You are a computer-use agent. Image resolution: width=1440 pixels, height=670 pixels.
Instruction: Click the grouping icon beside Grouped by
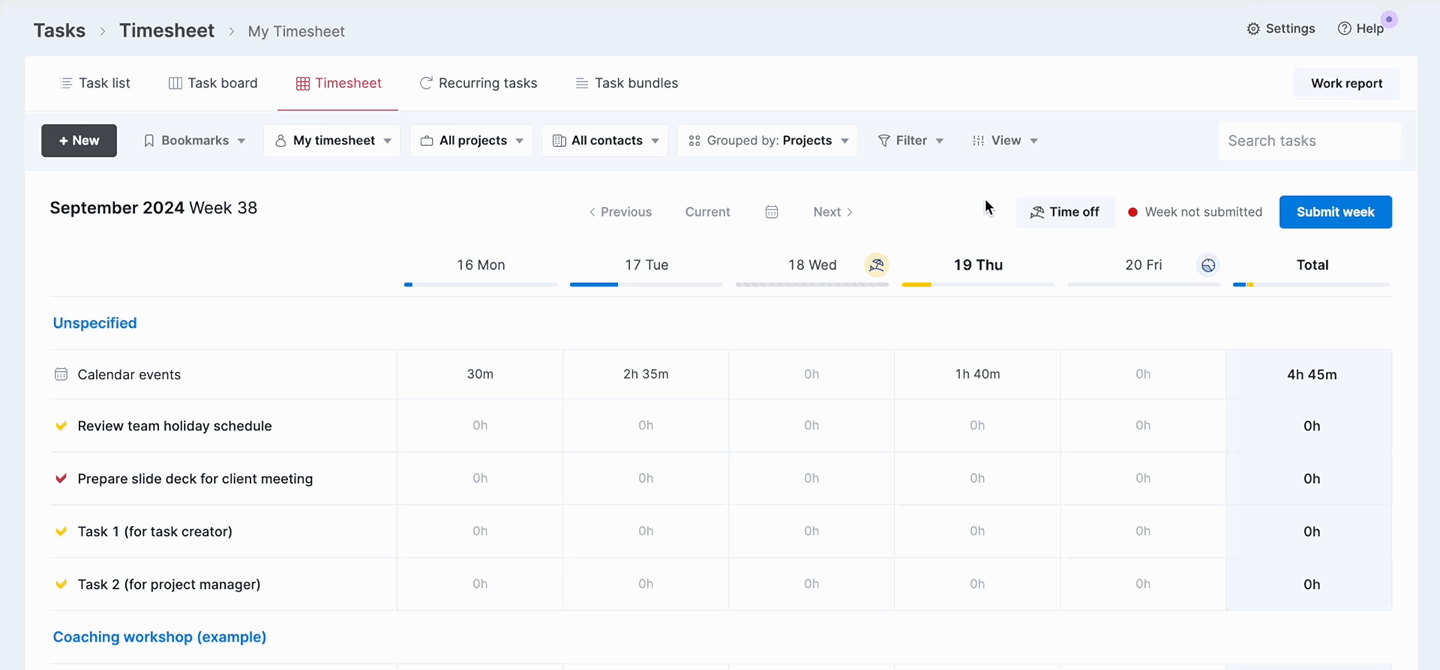pos(694,141)
